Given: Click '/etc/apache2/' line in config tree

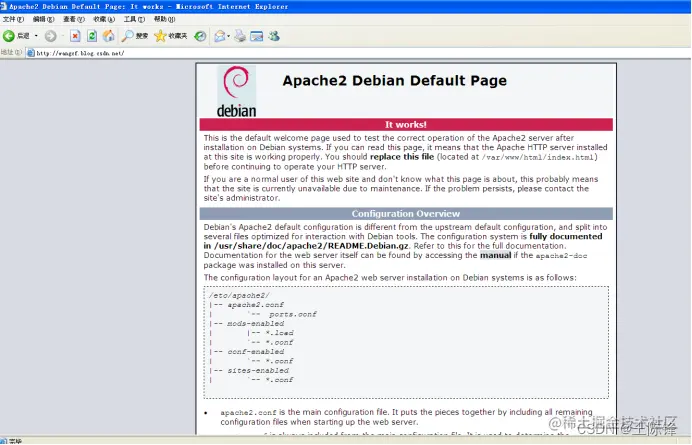Looking at the screenshot, I should pyautogui.click(x=240, y=295).
